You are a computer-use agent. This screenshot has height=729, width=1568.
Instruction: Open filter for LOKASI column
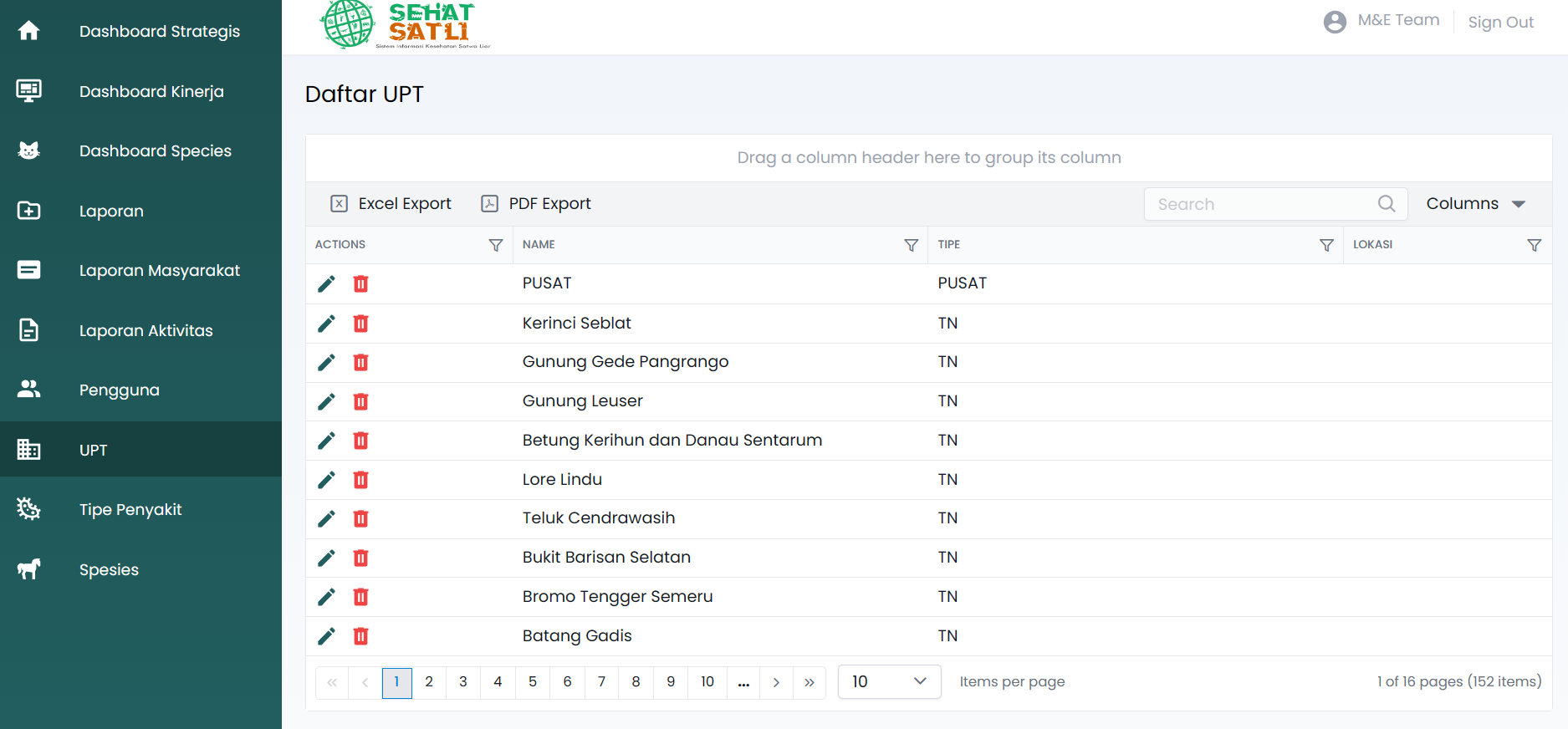pyautogui.click(x=1535, y=245)
